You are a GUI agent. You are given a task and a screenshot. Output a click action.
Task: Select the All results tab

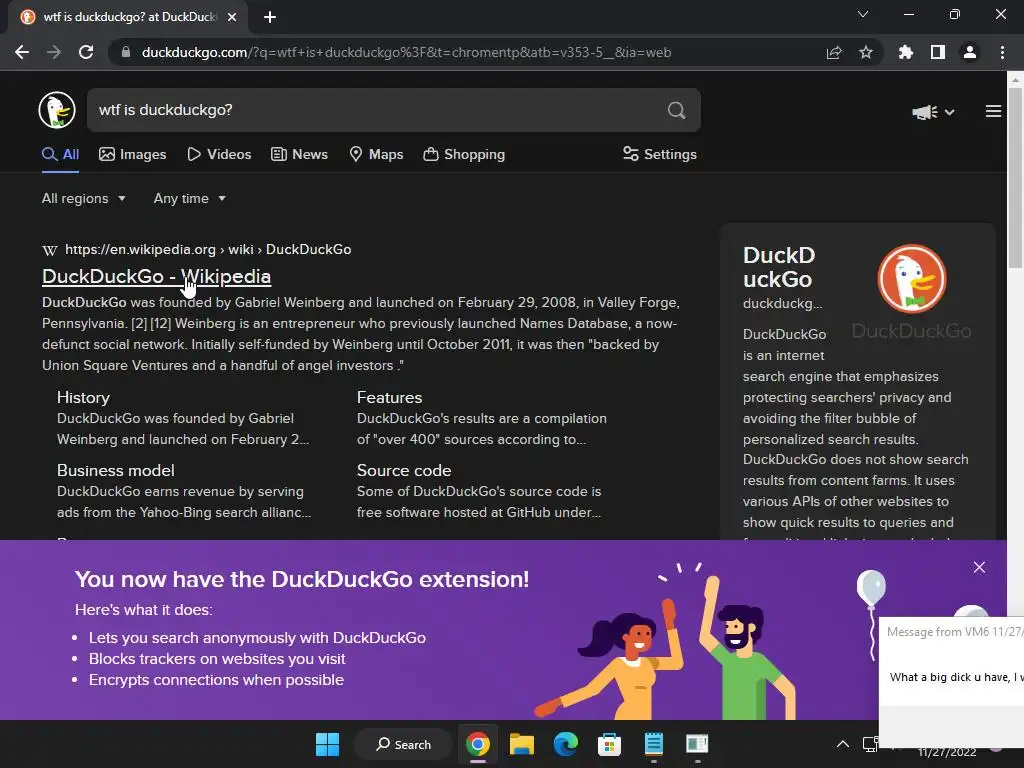point(60,154)
